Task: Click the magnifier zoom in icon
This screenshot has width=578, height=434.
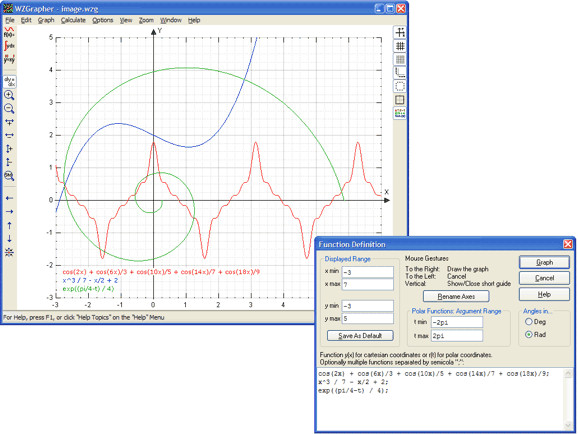Action: 9,95
